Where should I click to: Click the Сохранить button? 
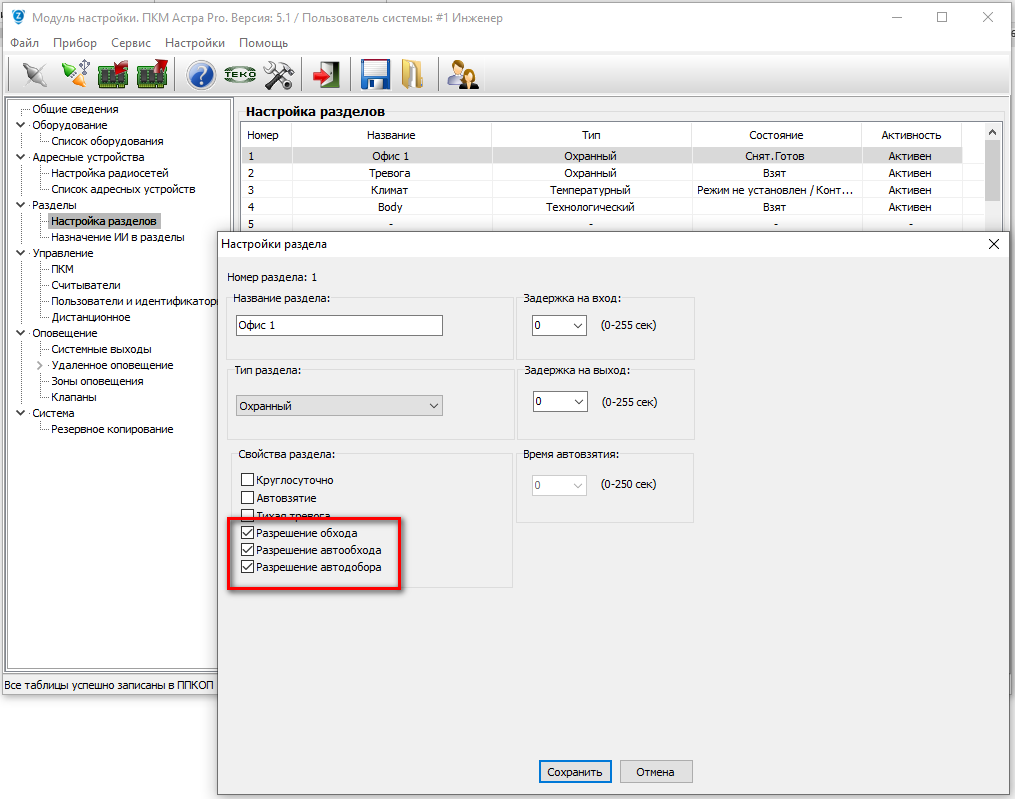(x=574, y=772)
